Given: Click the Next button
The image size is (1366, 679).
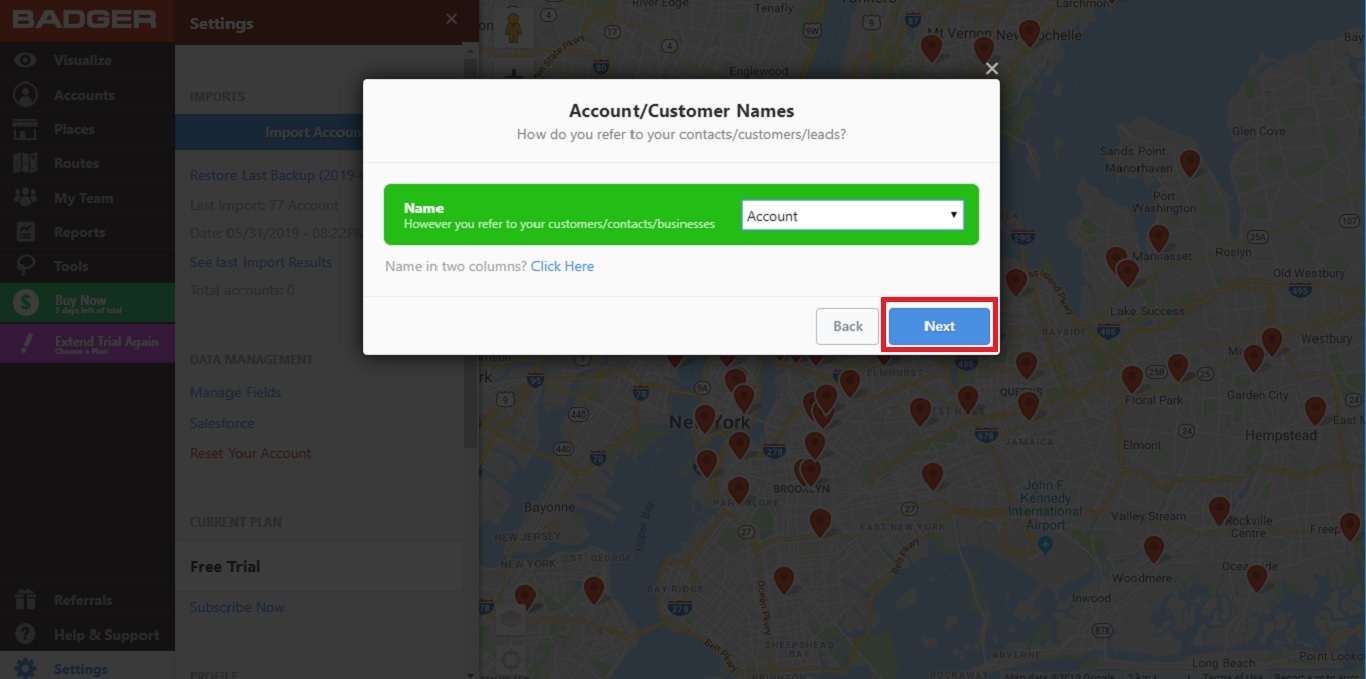Looking at the screenshot, I should tap(939, 326).
